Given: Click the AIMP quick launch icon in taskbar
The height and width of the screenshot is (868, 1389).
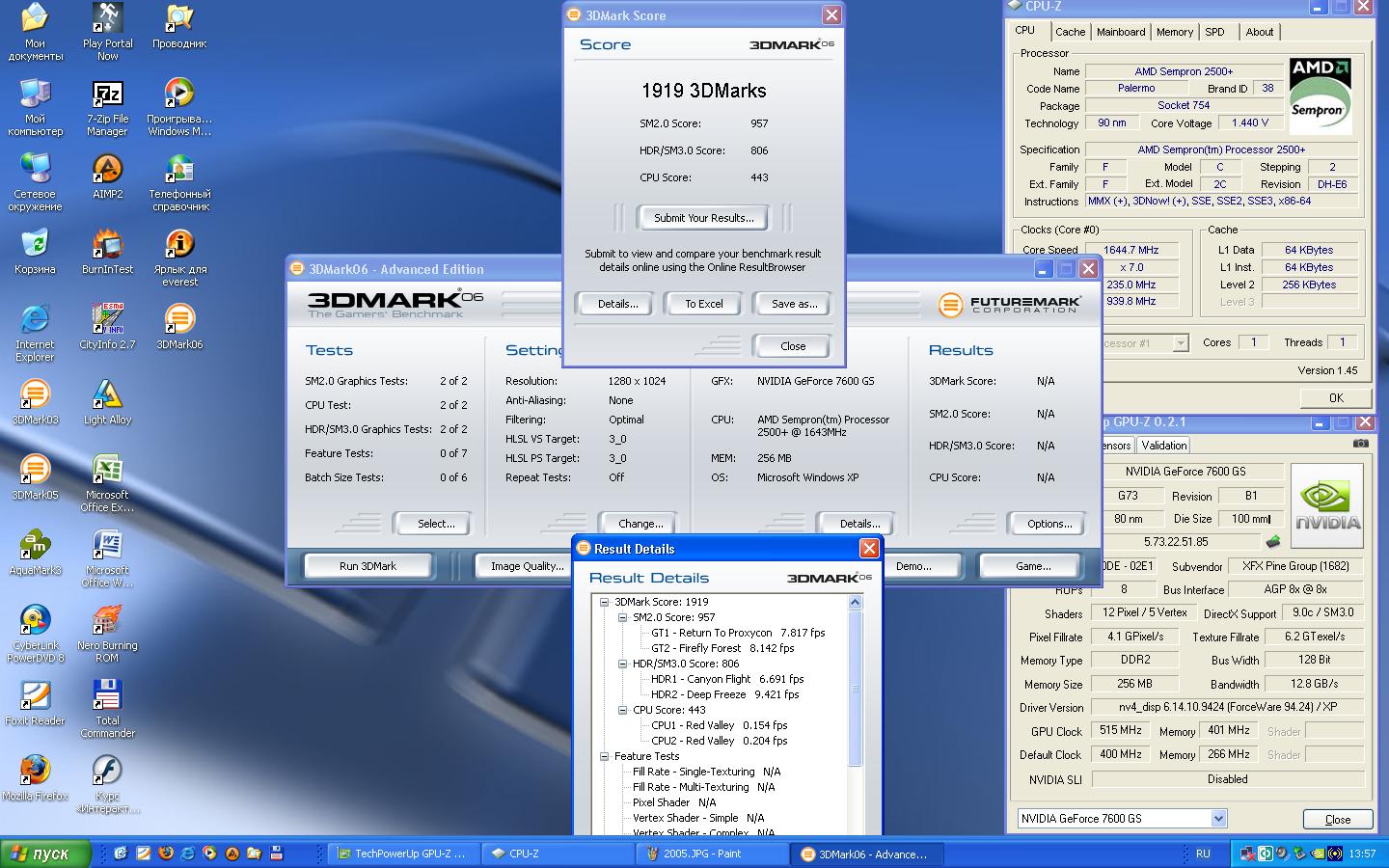Looking at the screenshot, I should (x=231, y=853).
